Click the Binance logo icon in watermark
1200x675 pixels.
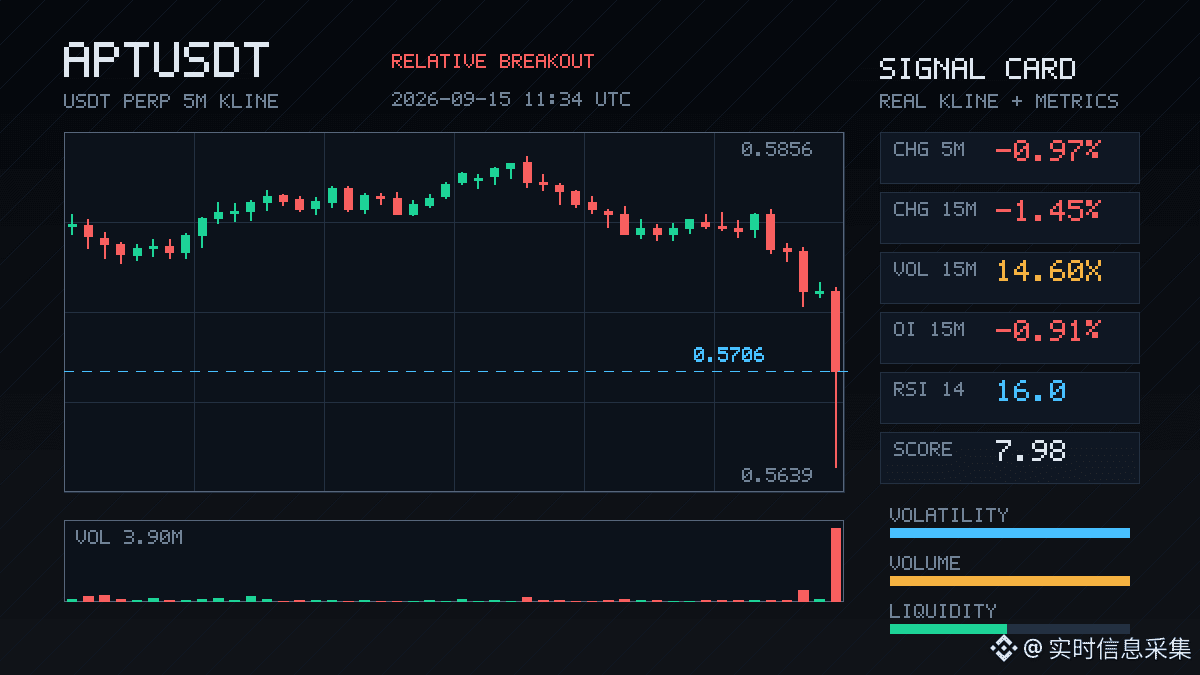point(1003,650)
